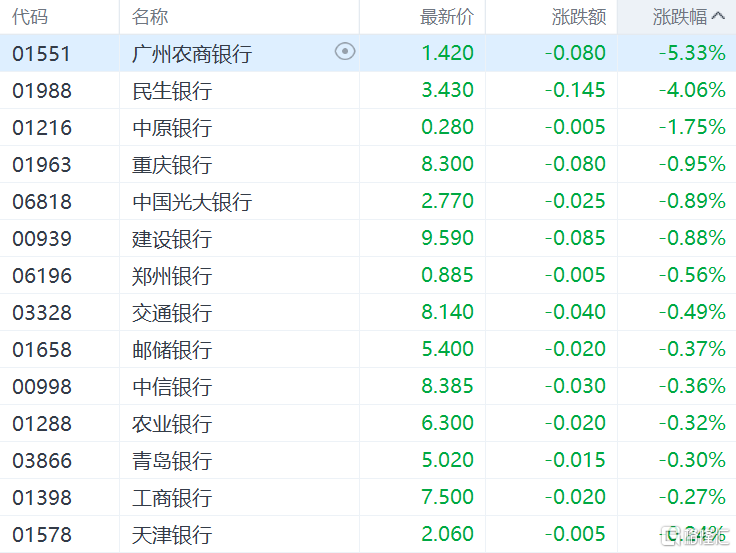Screen dimensions: 736x553
Task: Click the 代码 column header
Action: (x=30, y=17)
